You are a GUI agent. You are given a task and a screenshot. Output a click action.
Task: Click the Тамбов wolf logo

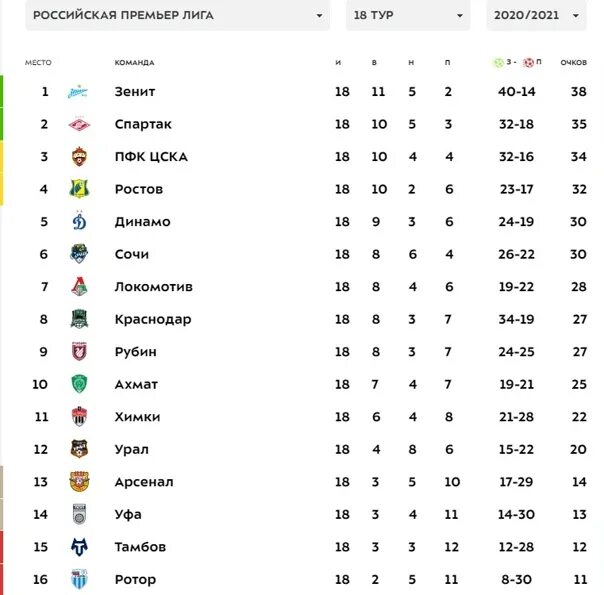79,547
